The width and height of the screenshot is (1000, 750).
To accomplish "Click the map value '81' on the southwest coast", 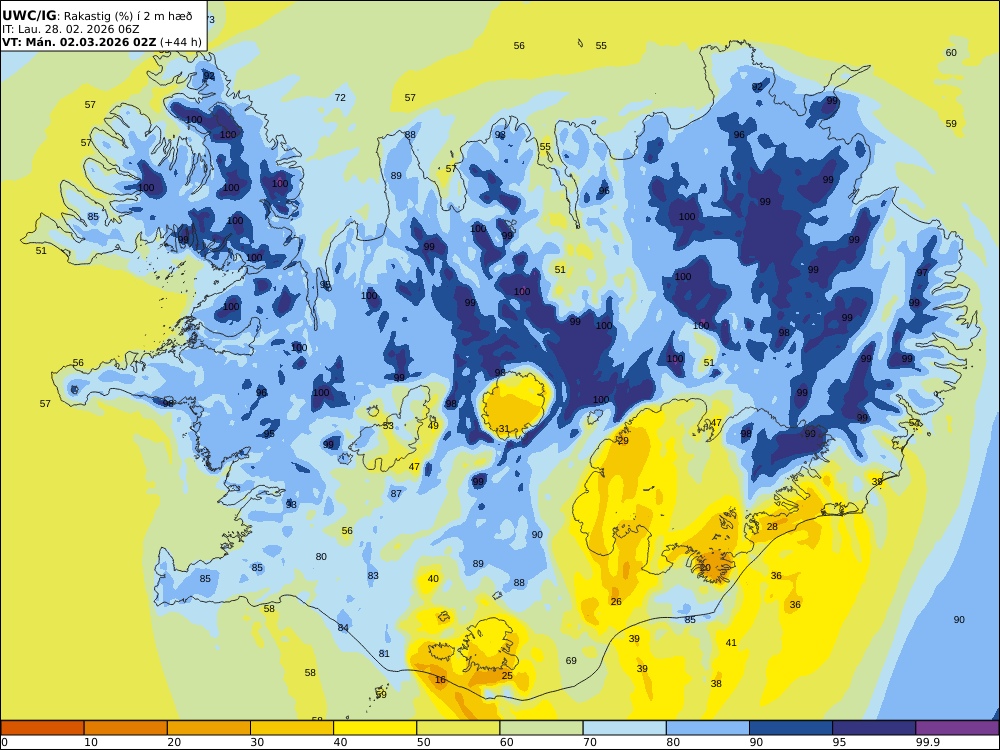I will tap(384, 654).
